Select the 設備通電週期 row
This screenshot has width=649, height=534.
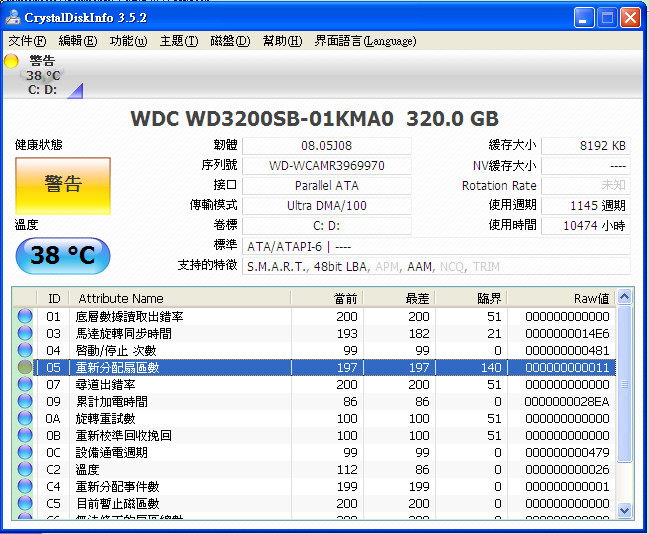click(315, 452)
